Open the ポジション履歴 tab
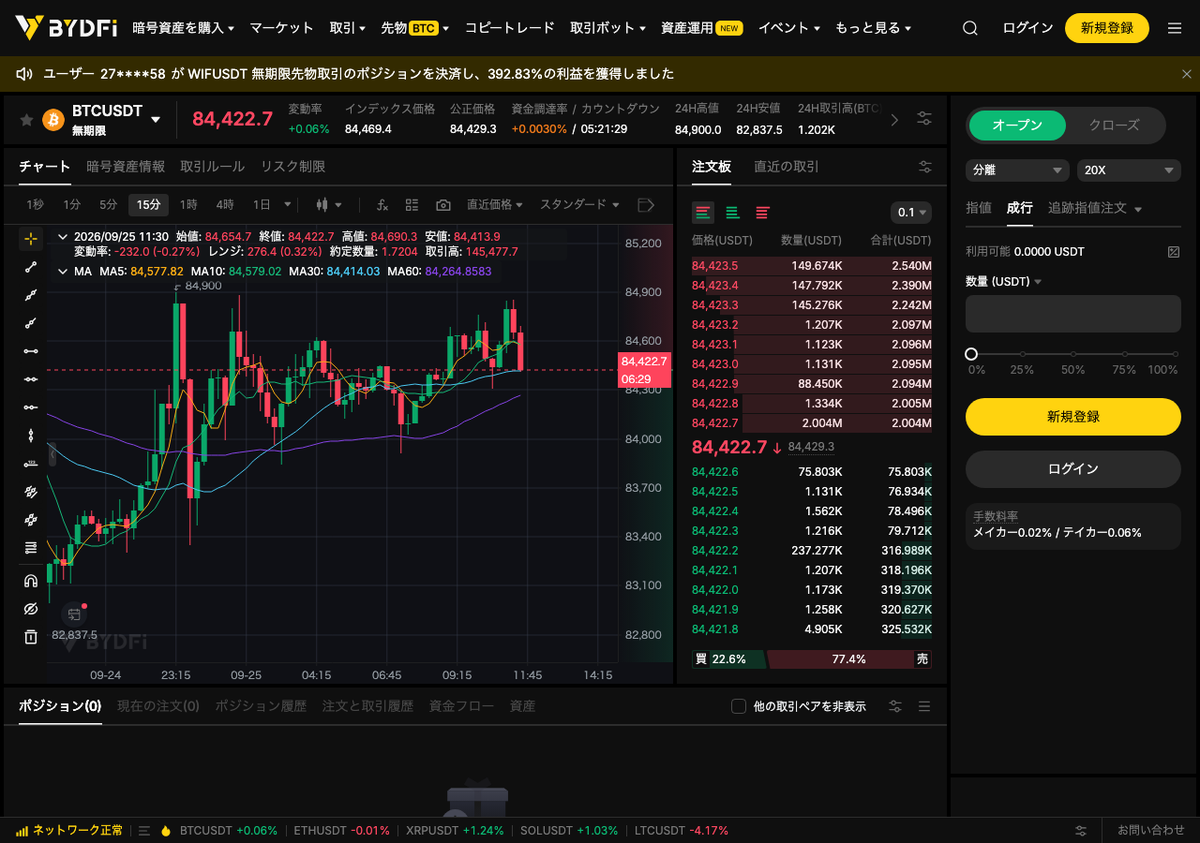Image resolution: width=1200 pixels, height=843 pixels. 261,706
